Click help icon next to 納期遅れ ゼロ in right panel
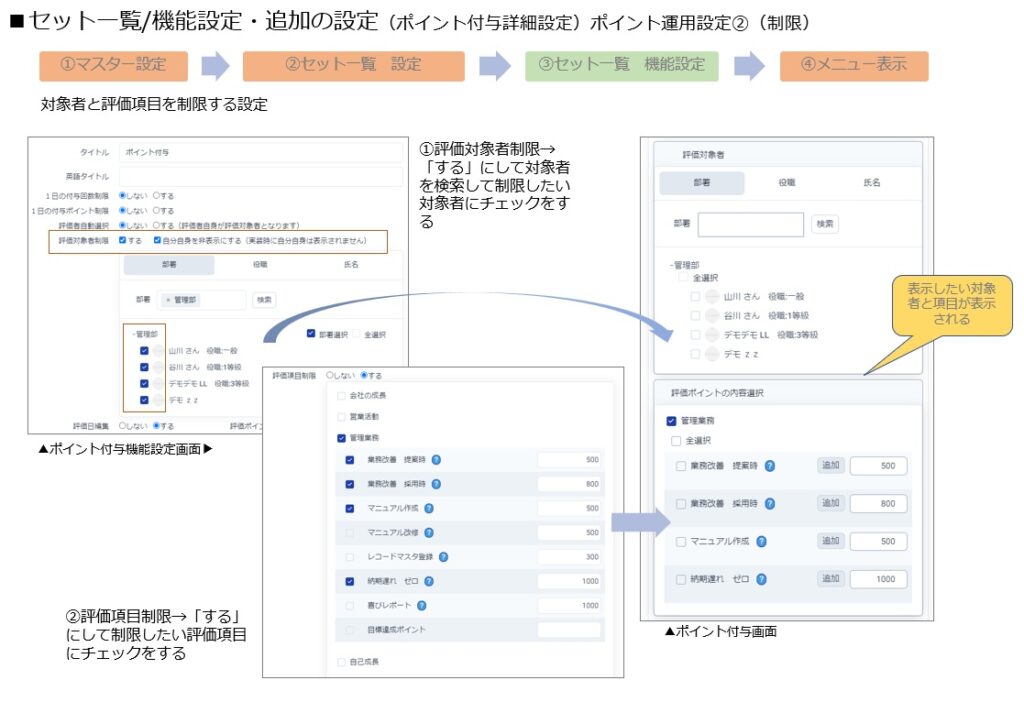This screenshot has width=1024, height=713. [x=762, y=579]
